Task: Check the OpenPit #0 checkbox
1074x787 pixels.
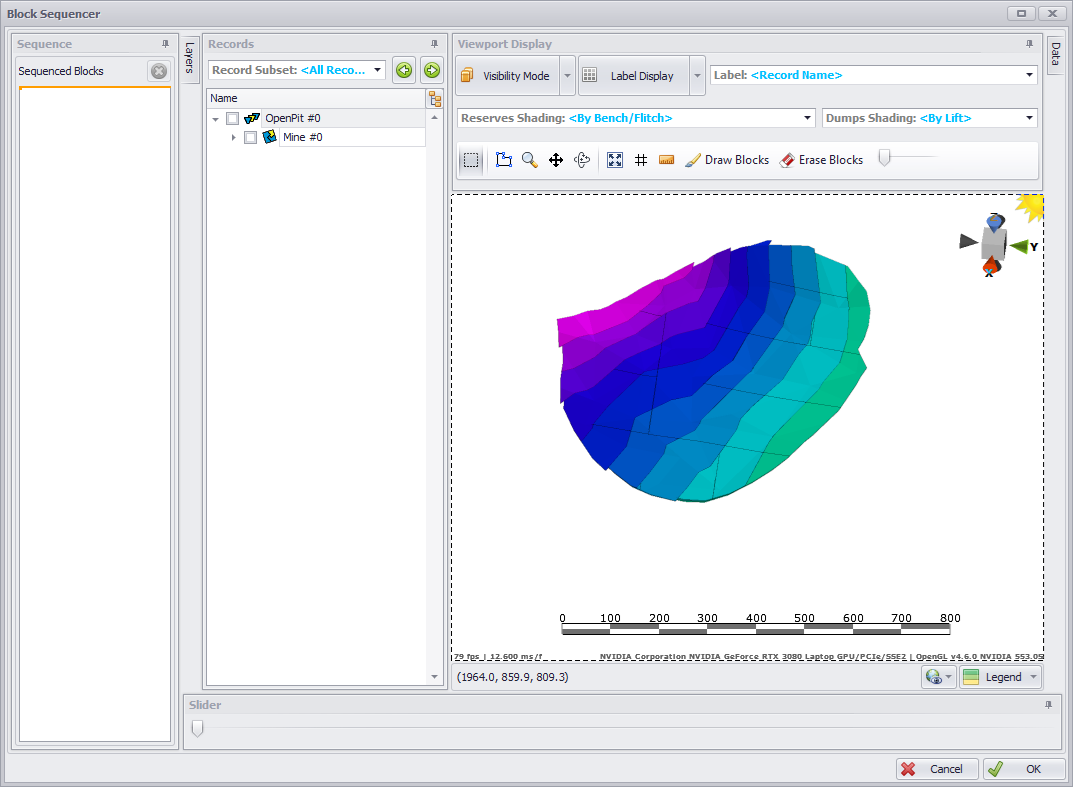Action: (x=233, y=119)
